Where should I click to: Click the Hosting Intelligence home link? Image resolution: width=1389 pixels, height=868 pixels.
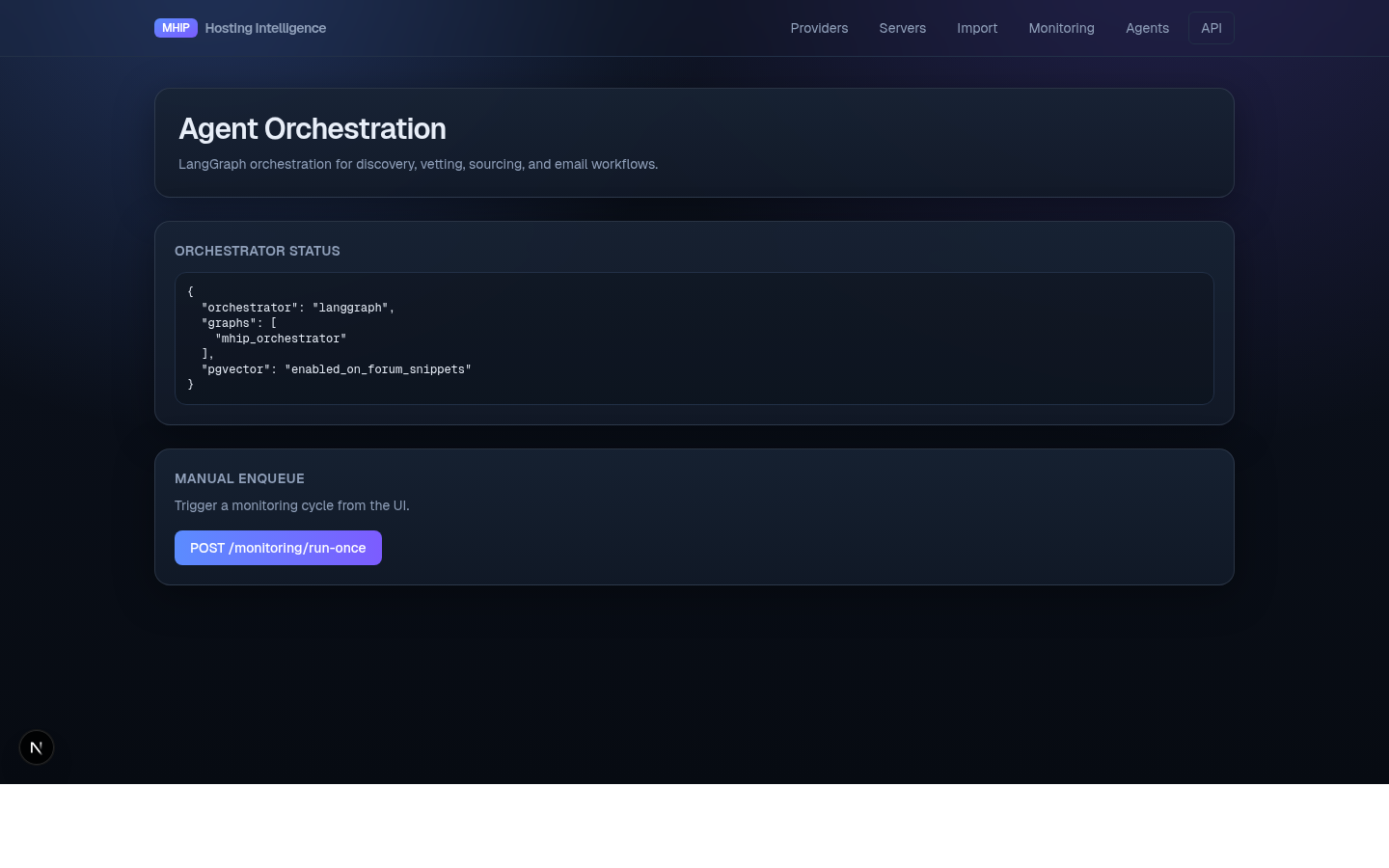pyautogui.click(x=265, y=28)
